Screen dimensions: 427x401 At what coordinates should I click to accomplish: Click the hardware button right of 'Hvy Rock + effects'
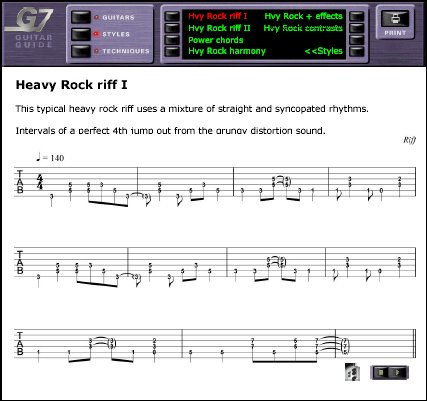(356, 16)
